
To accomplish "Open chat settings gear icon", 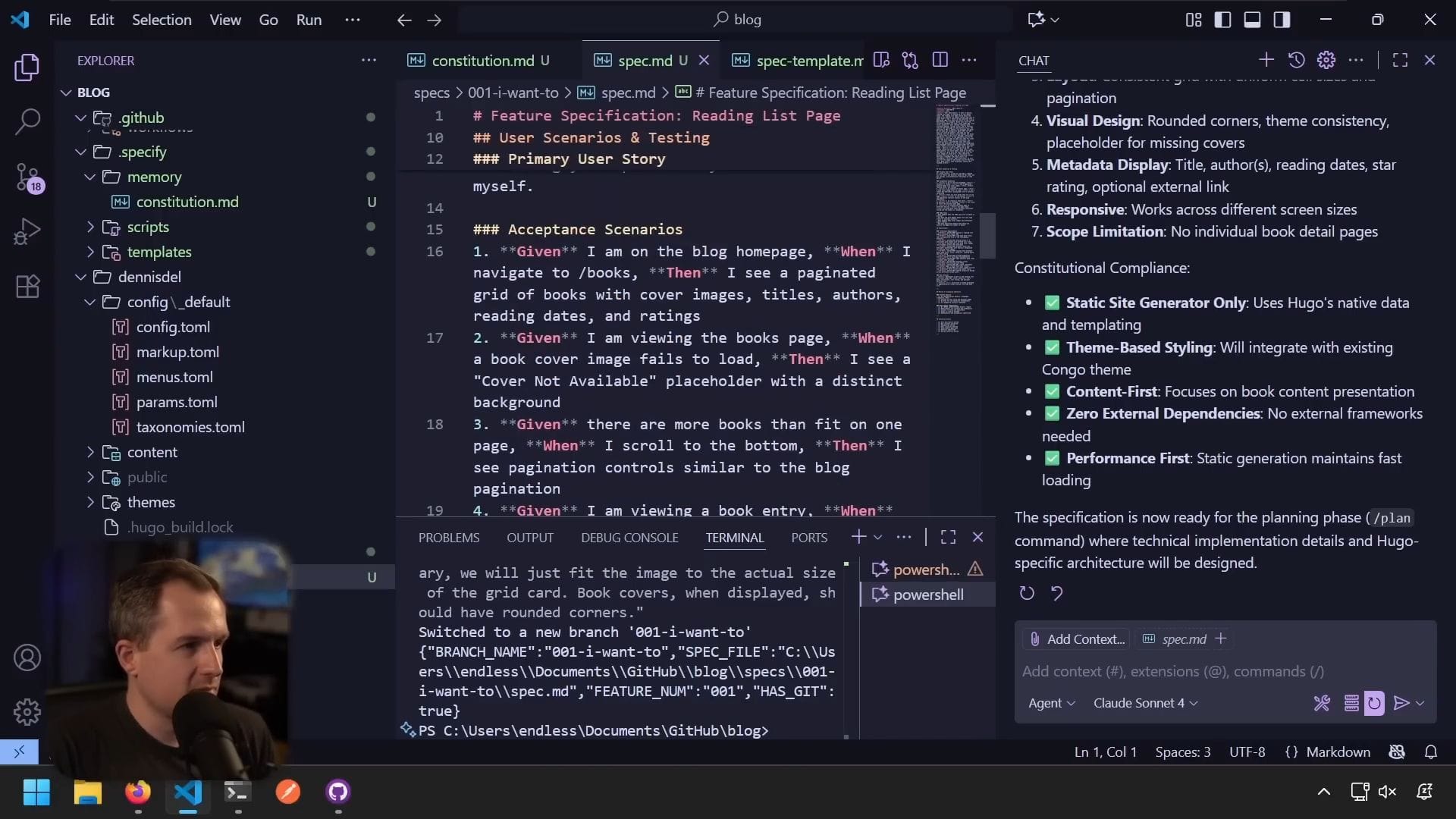I will click(1326, 60).
